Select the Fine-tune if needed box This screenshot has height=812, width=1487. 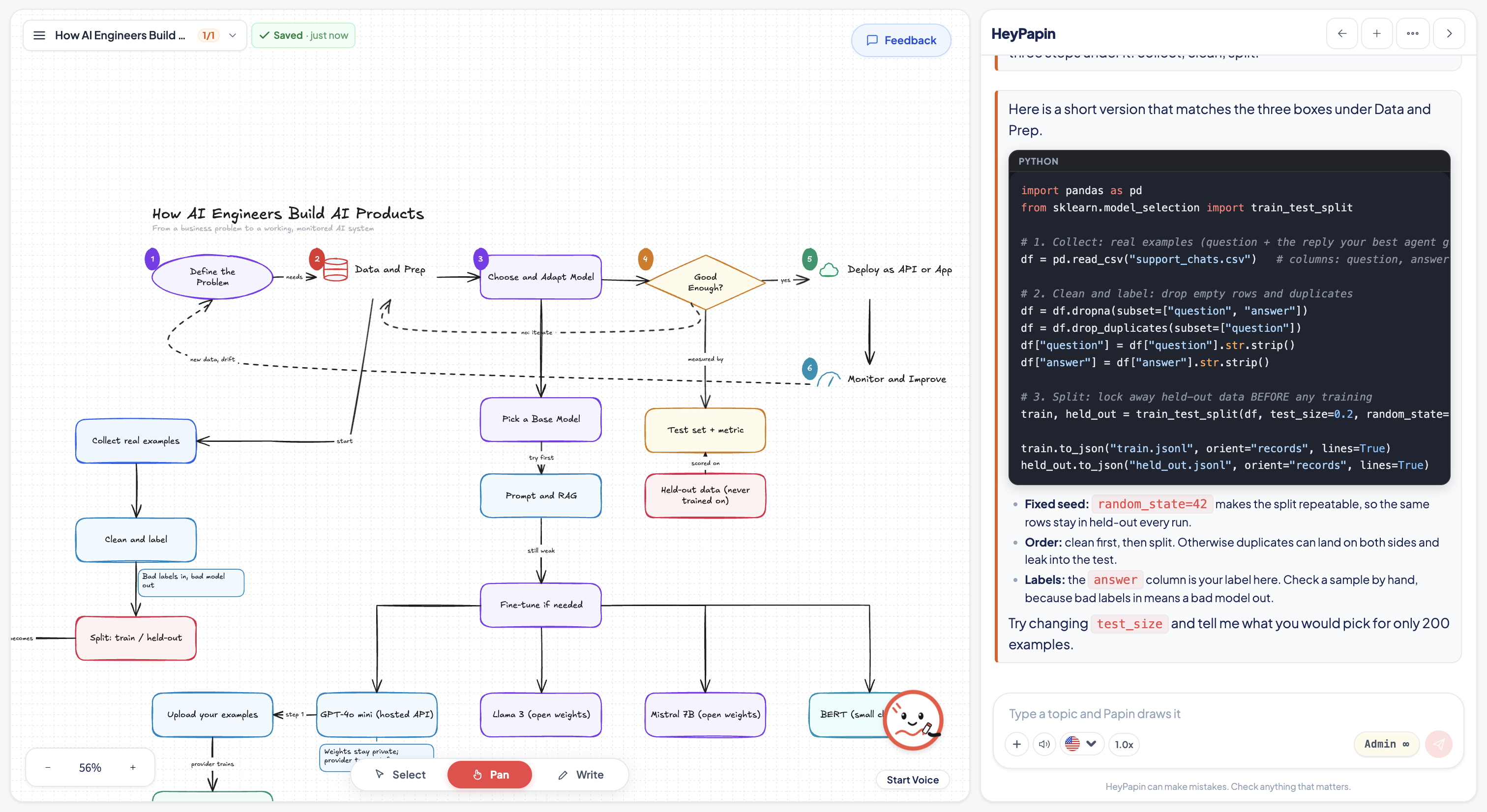point(541,605)
